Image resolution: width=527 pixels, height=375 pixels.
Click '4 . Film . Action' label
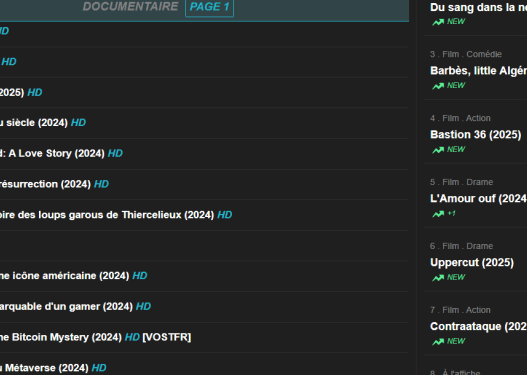[x=460, y=118]
